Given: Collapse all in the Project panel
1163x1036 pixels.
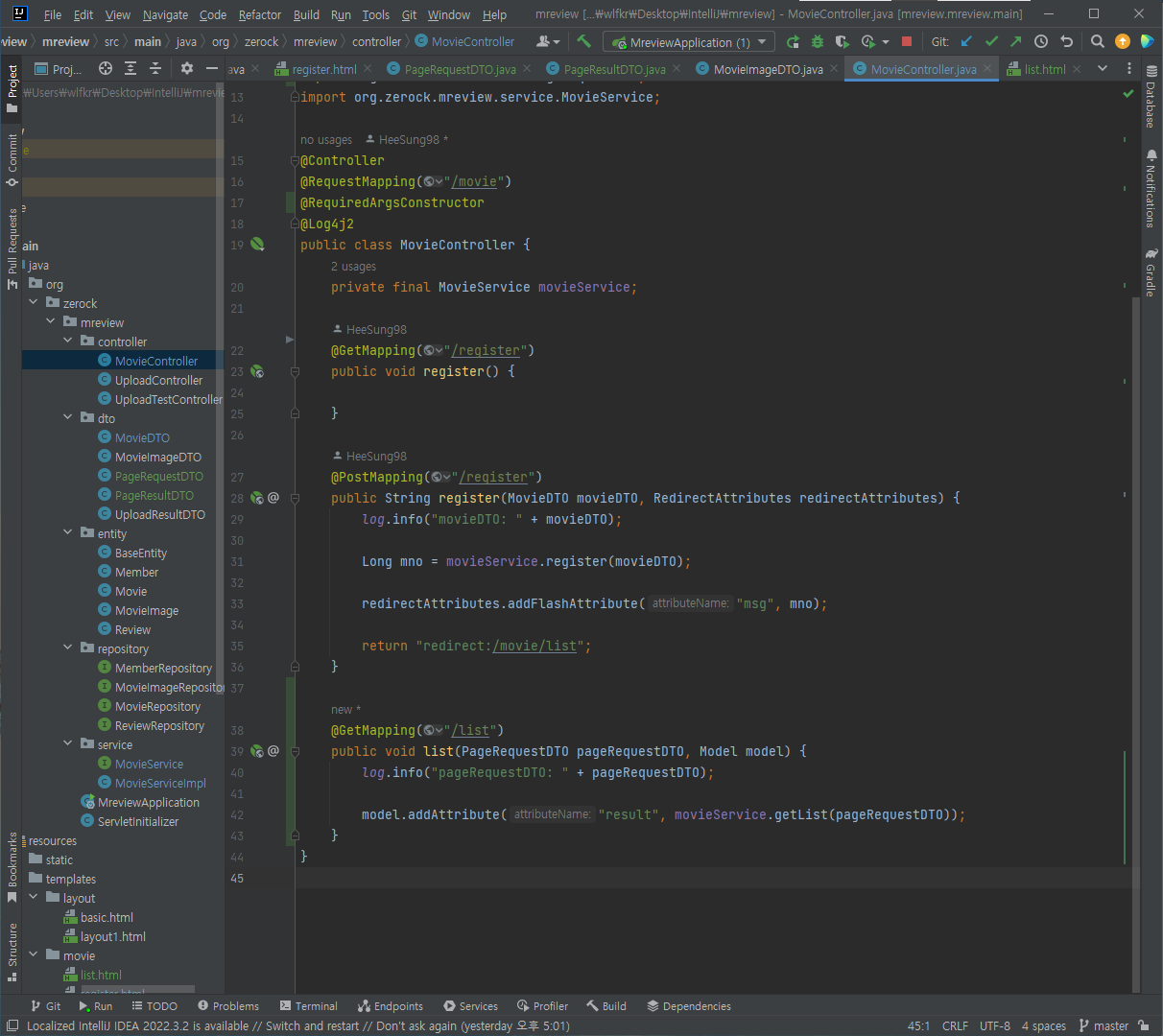Looking at the screenshot, I should (x=155, y=68).
